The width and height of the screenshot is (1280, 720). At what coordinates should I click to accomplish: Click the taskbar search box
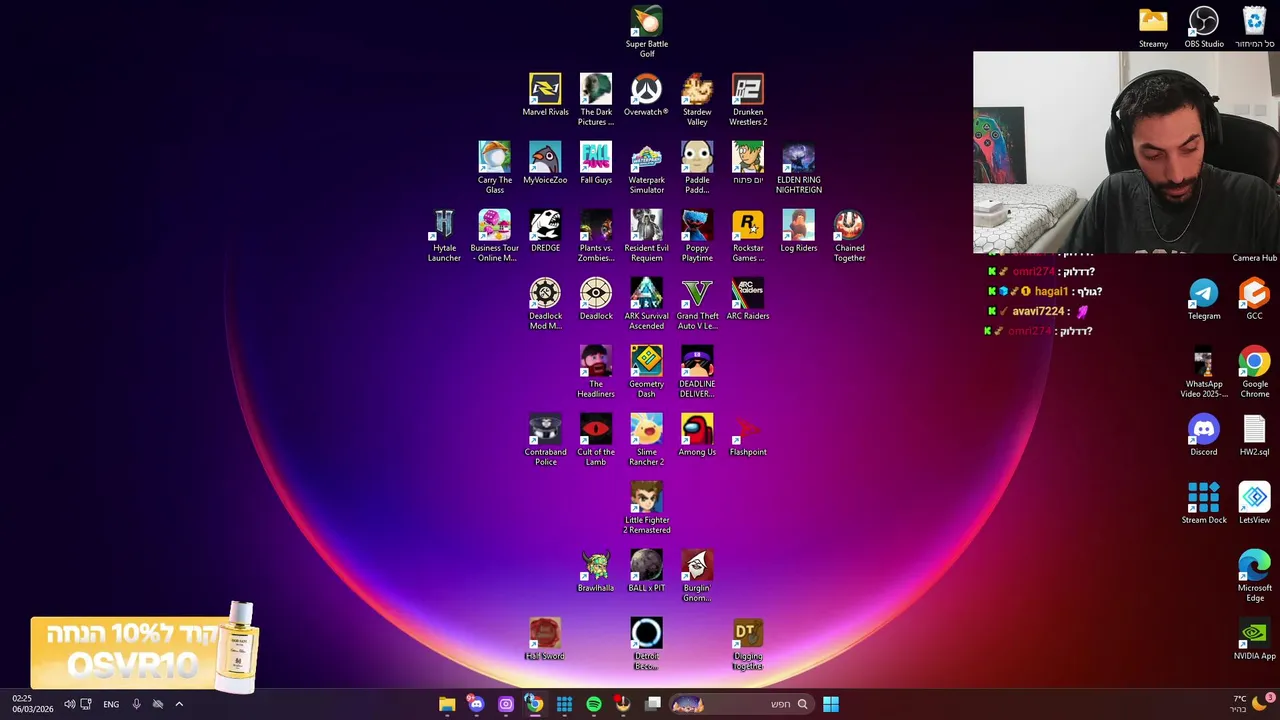click(741, 704)
